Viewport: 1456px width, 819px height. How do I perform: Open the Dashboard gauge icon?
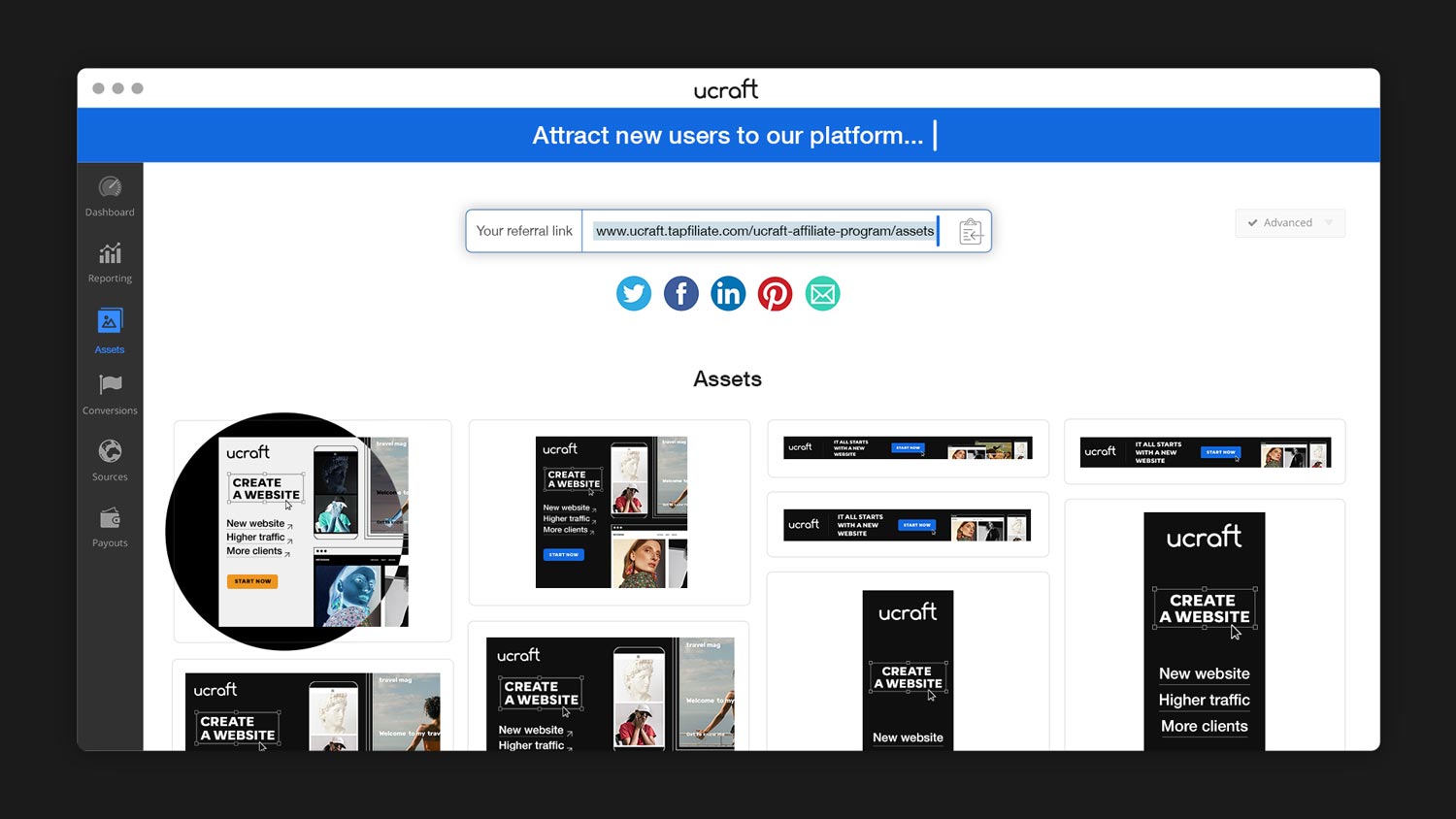tap(110, 187)
